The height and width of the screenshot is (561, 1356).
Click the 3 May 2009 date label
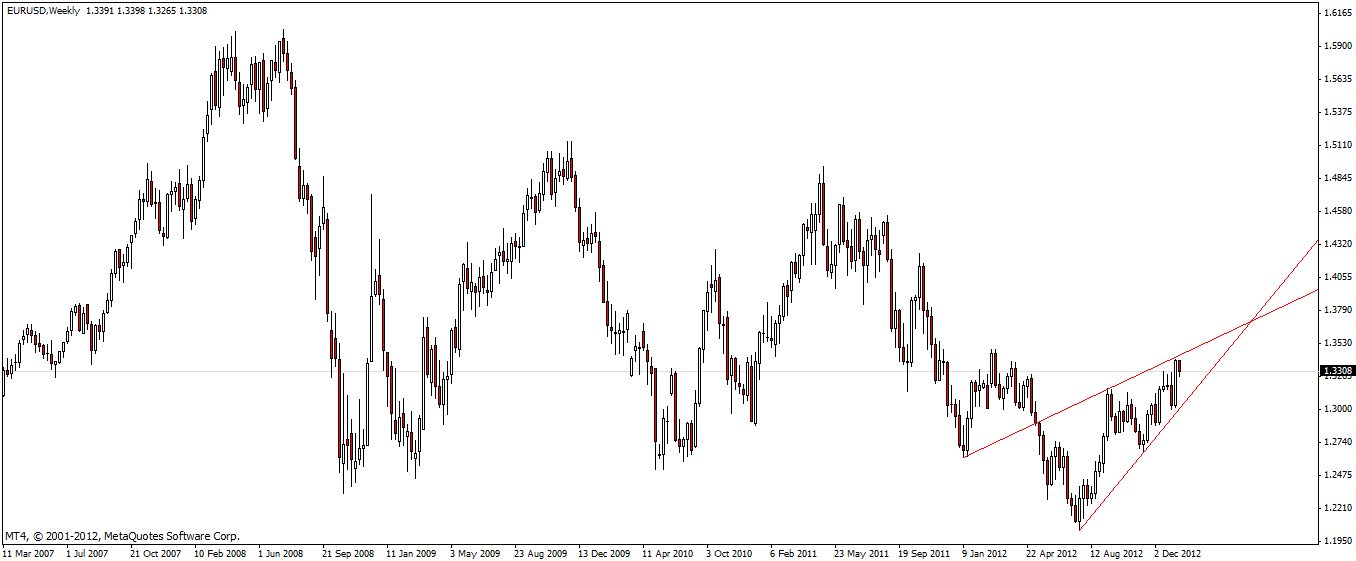coord(475,552)
